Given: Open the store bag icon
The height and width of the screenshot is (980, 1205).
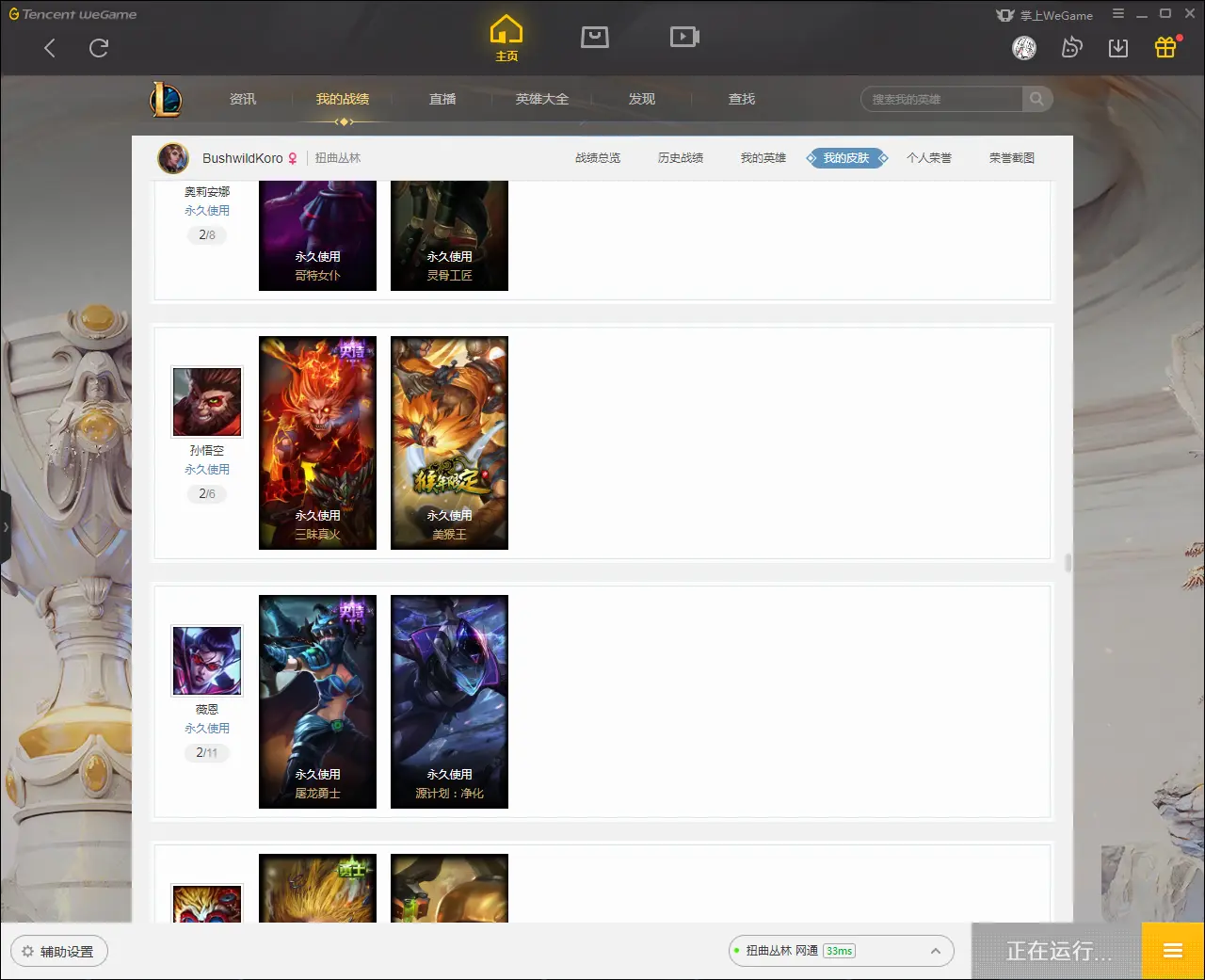Looking at the screenshot, I should click(x=595, y=37).
